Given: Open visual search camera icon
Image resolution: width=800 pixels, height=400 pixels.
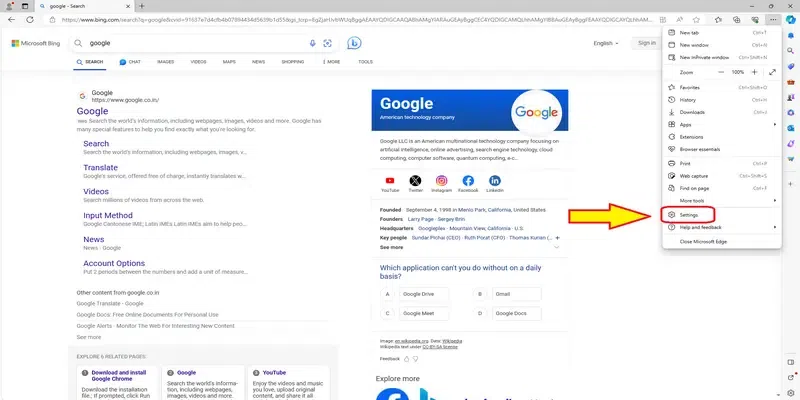Looking at the screenshot, I should point(328,43).
